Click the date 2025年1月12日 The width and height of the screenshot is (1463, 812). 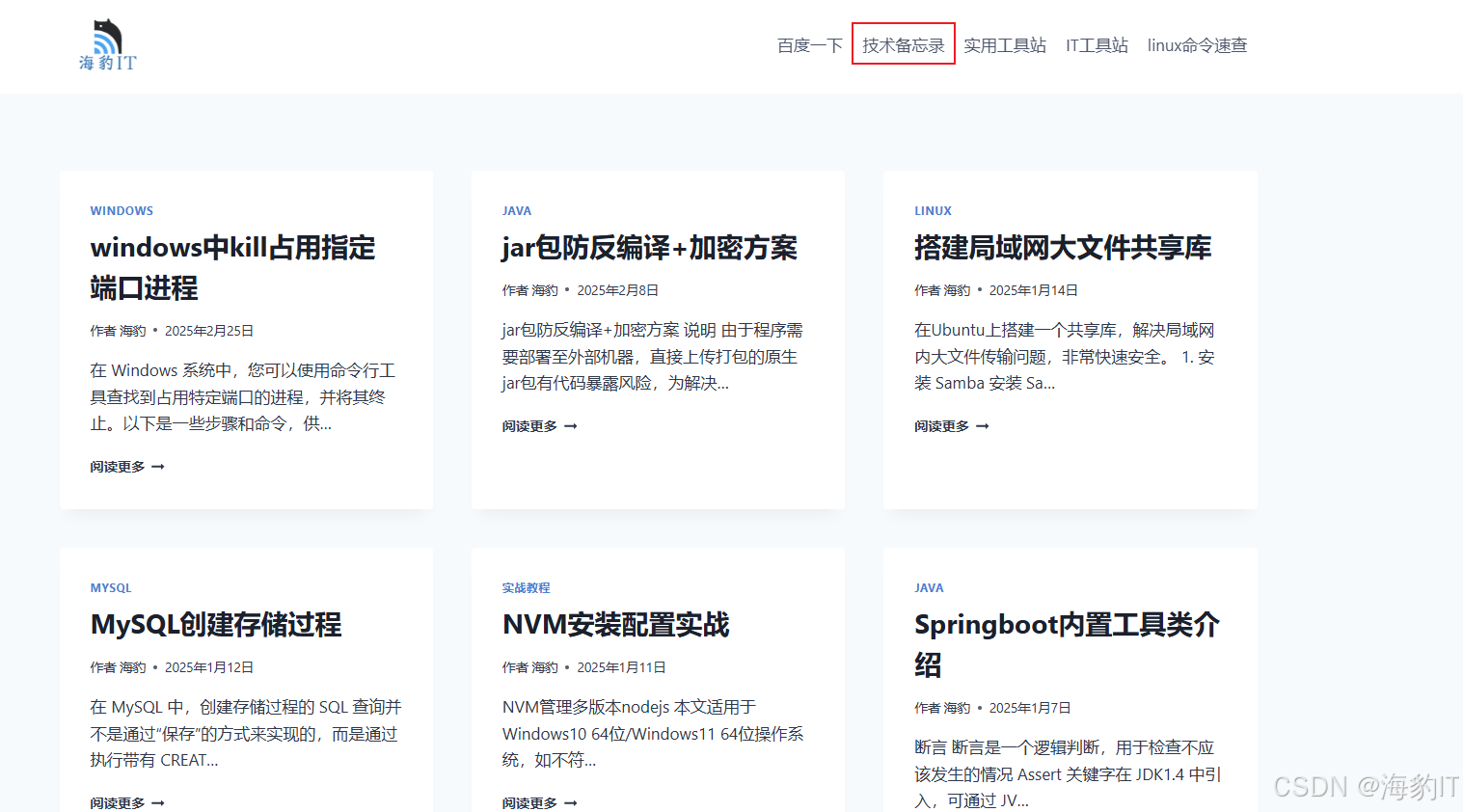click(209, 667)
